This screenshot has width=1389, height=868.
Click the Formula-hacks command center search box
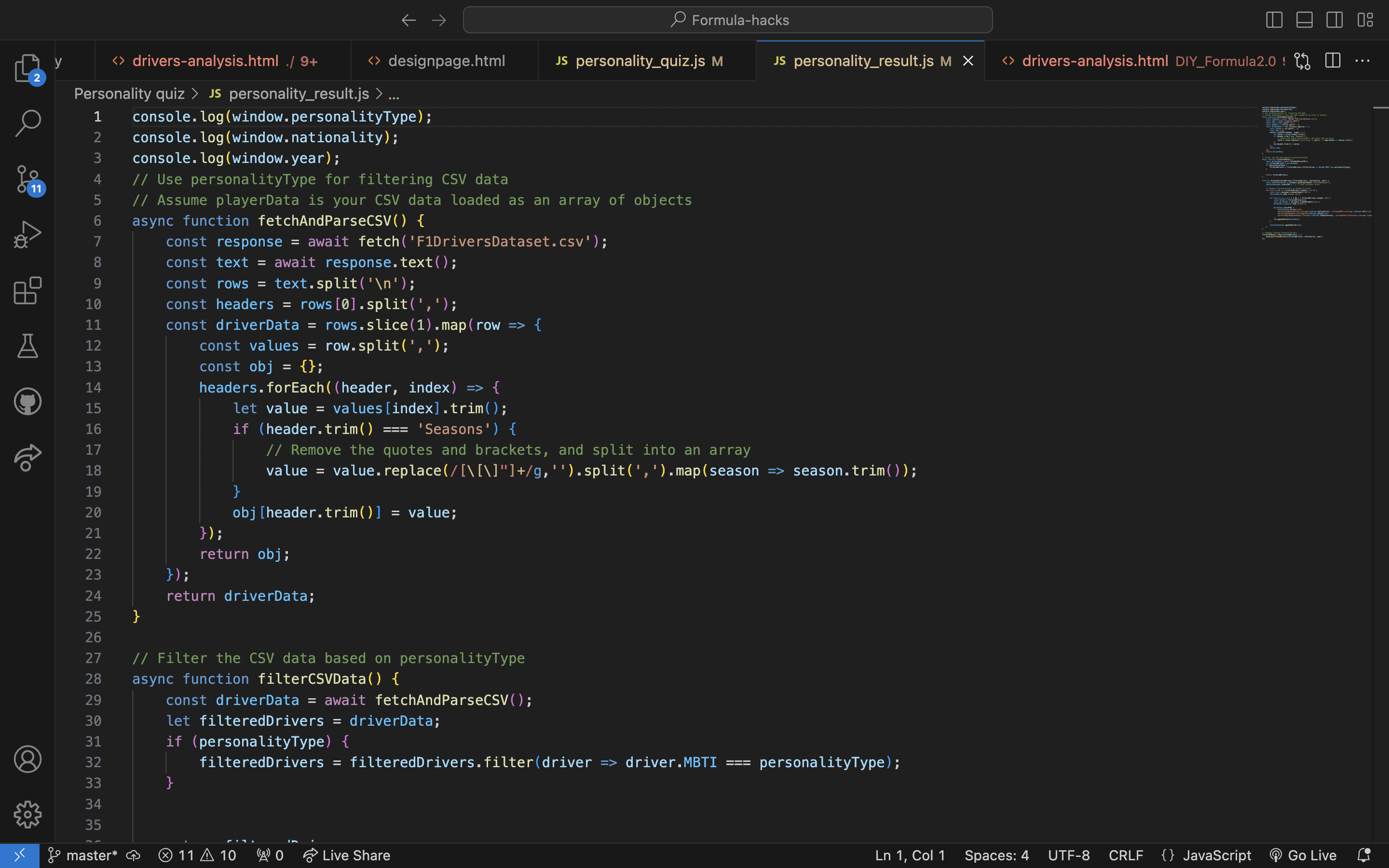[727, 20]
